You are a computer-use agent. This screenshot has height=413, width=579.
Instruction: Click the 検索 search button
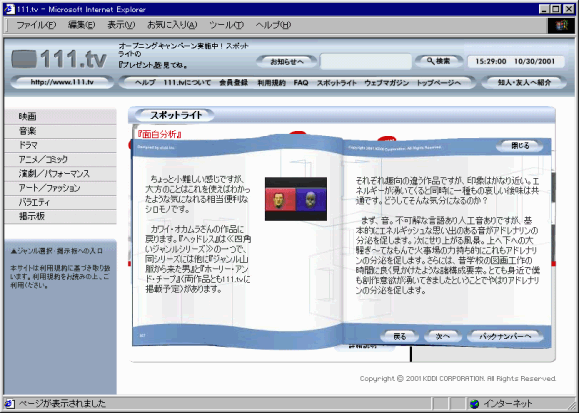tap(439, 61)
